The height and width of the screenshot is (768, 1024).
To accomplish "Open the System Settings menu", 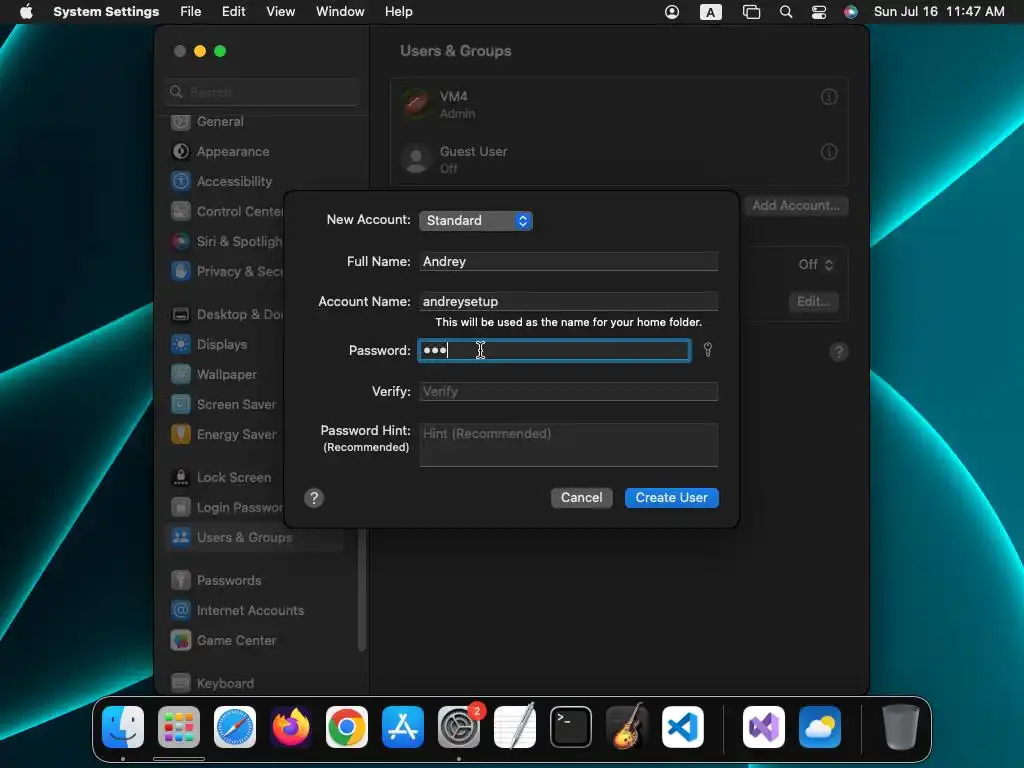I will pos(106,12).
